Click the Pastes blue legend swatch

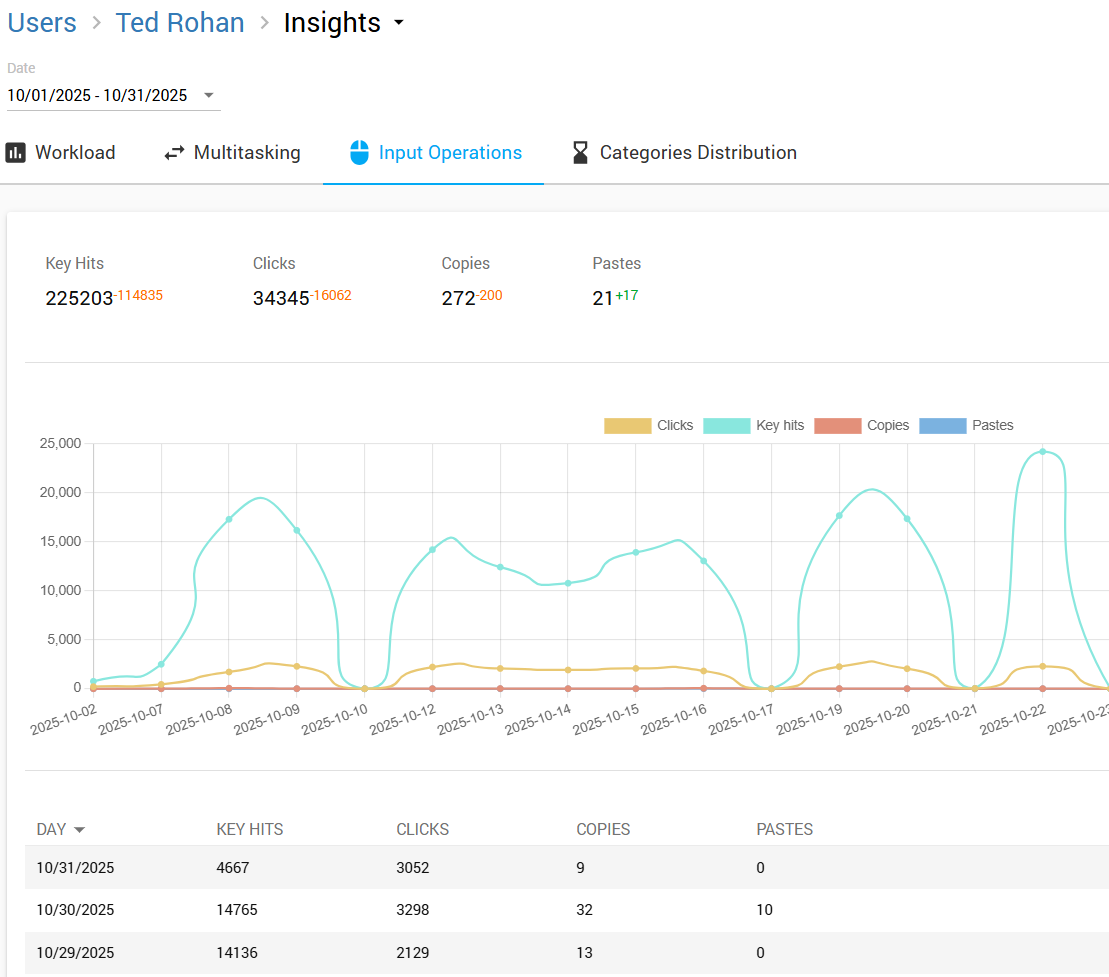pos(942,426)
